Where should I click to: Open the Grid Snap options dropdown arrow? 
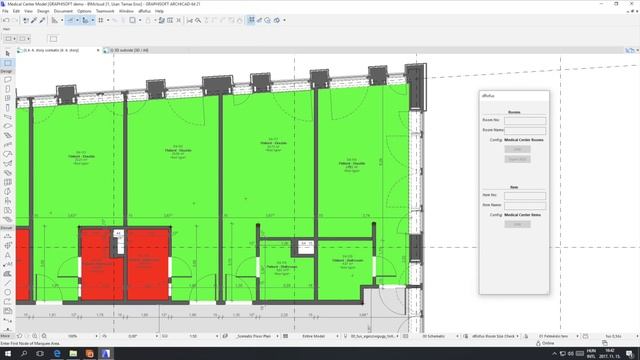click(x=108, y=20)
